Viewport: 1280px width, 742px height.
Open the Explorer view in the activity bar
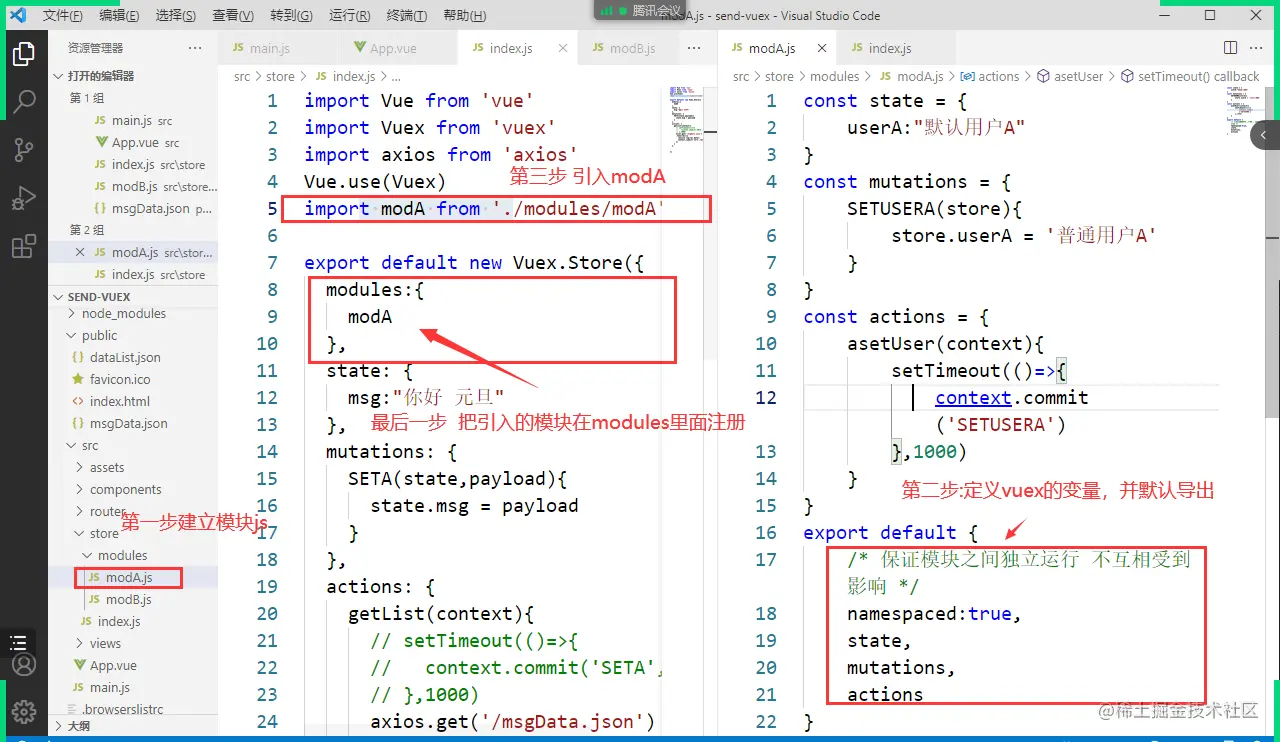click(x=24, y=55)
